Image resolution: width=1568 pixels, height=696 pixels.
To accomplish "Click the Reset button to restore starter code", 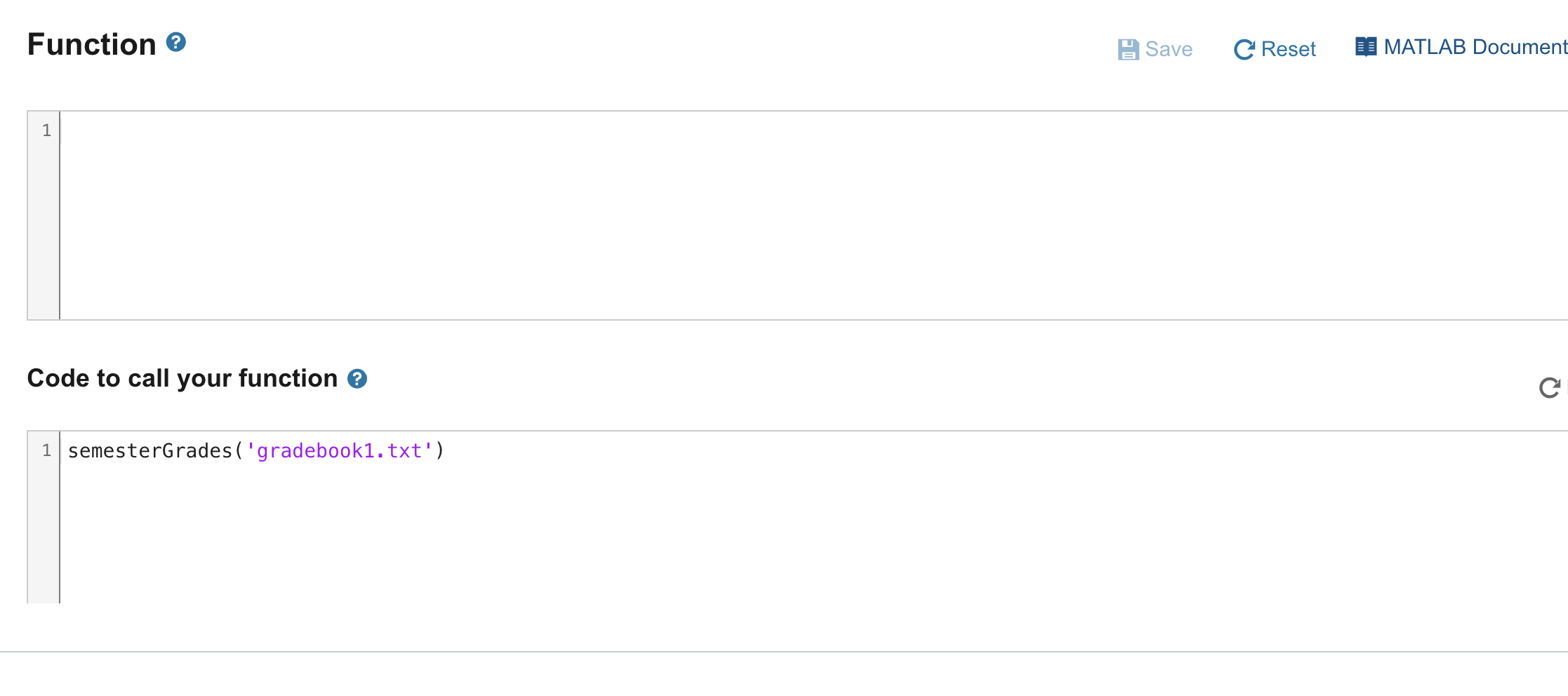I will pyautogui.click(x=1274, y=48).
